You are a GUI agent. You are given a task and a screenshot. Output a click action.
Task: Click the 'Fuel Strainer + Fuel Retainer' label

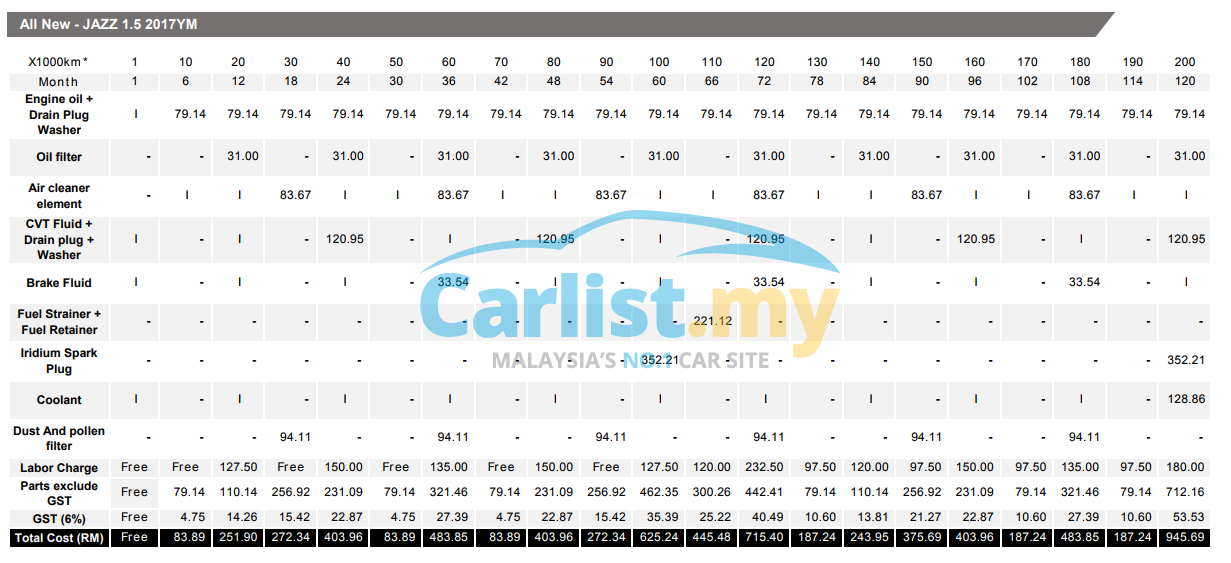tap(59, 321)
